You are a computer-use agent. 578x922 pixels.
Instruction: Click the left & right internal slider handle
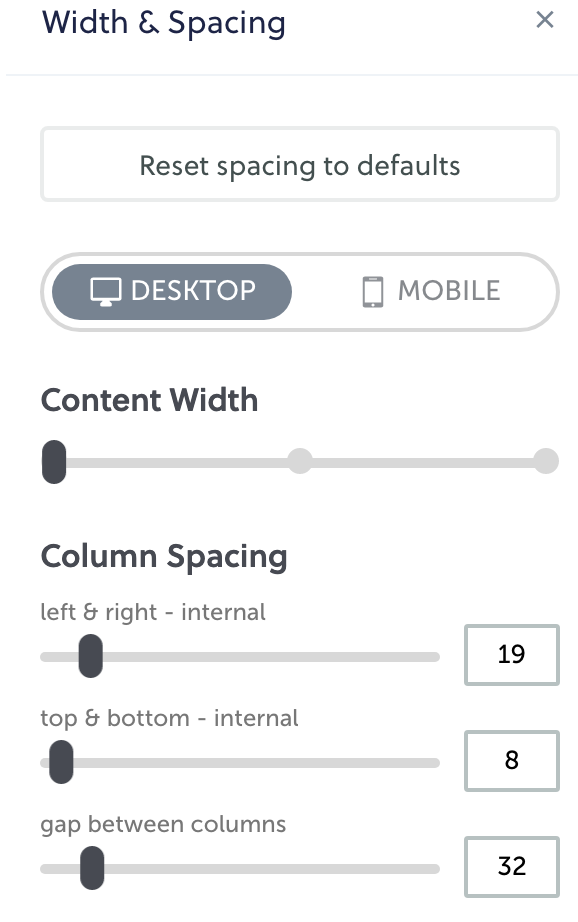coord(91,656)
